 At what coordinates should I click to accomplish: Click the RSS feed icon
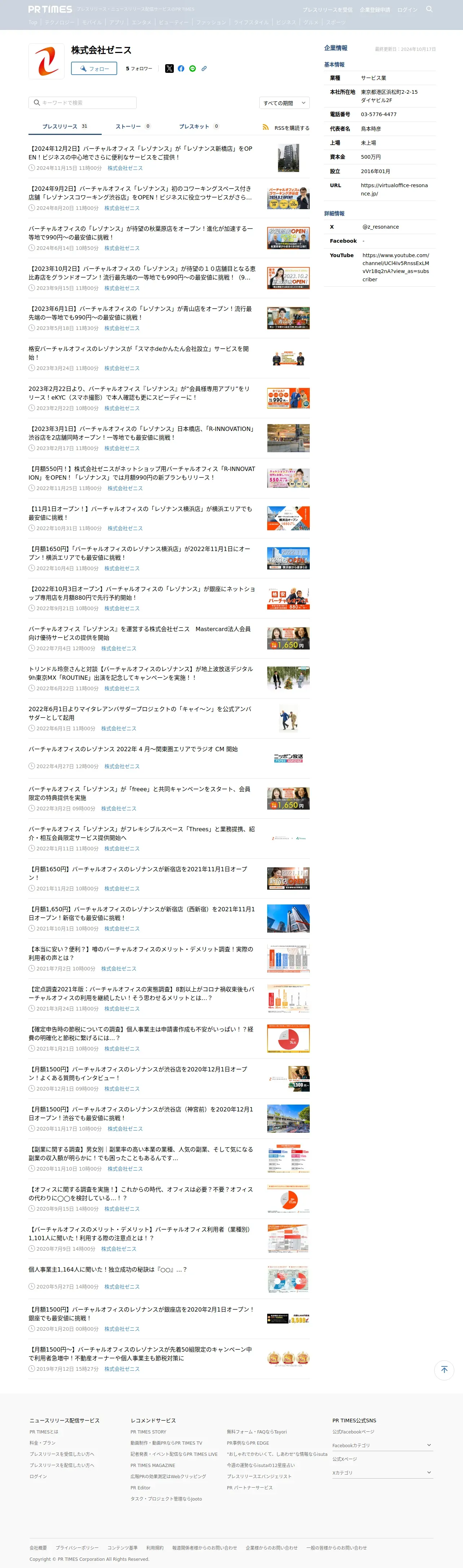265,127
